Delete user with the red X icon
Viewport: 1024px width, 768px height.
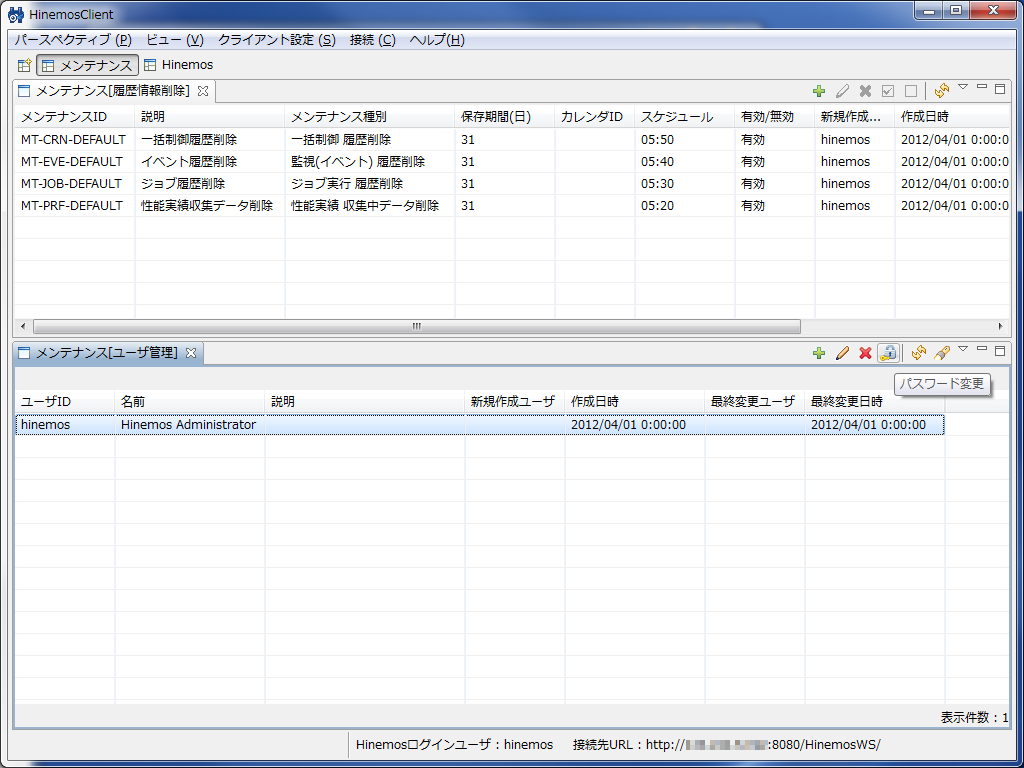coord(865,353)
